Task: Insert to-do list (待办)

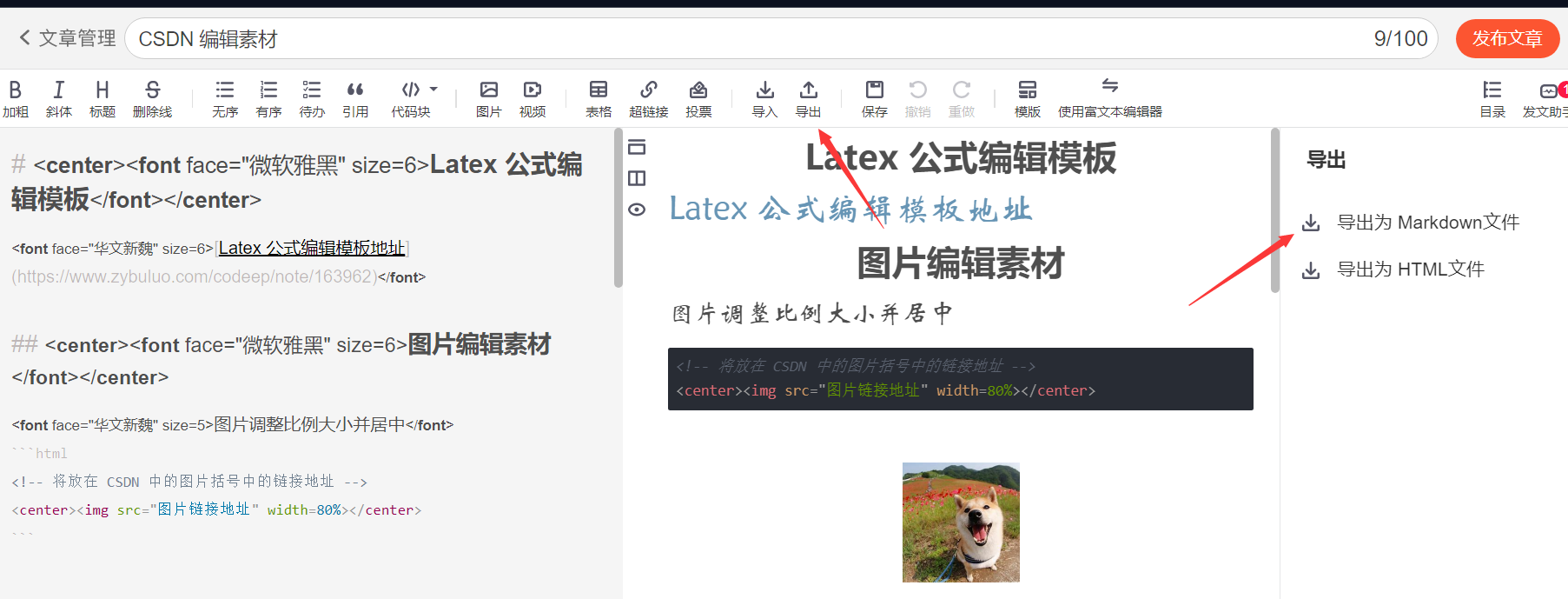Action: click(312, 98)
